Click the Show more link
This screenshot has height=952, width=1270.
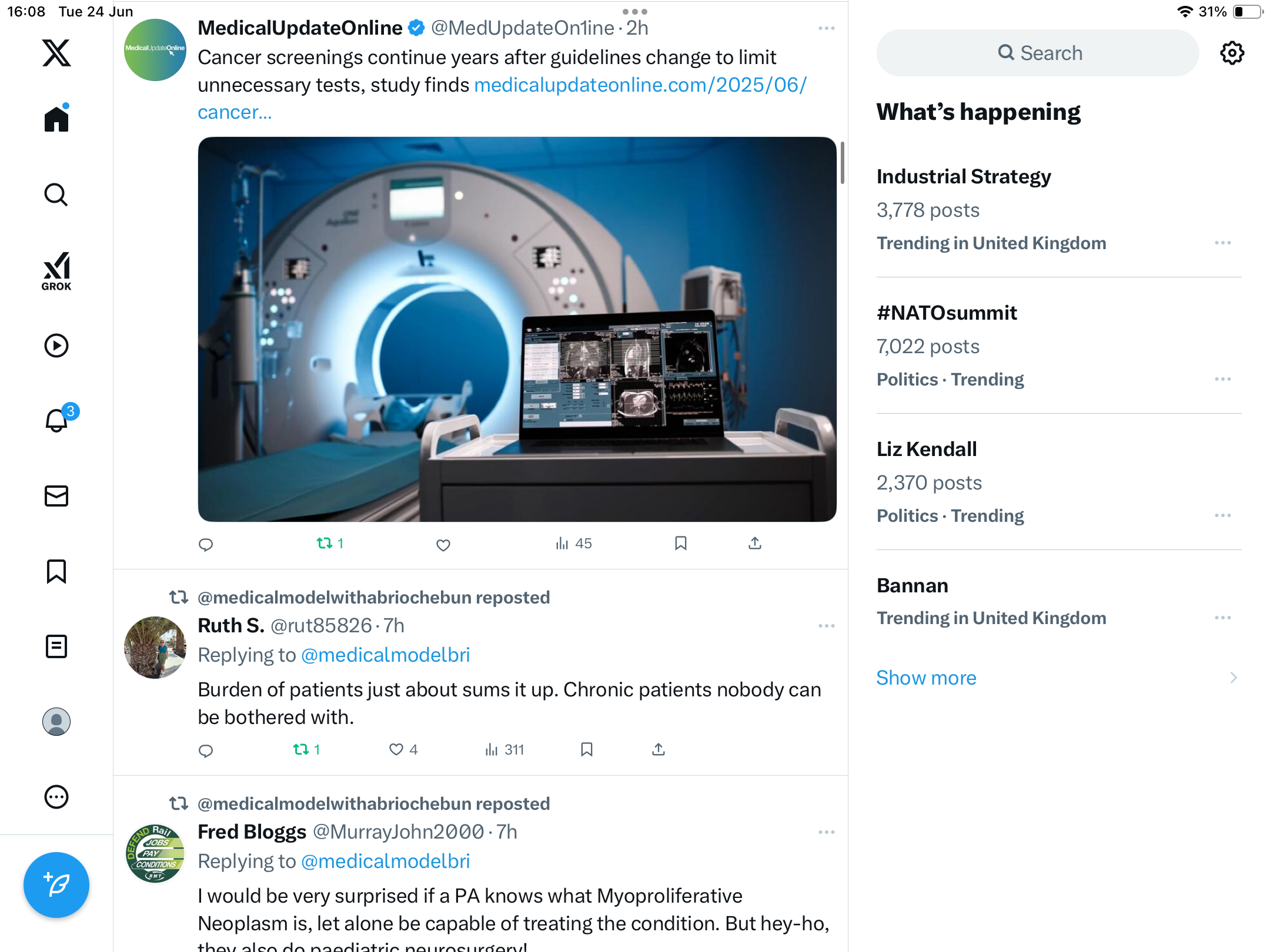click(926, 678)
